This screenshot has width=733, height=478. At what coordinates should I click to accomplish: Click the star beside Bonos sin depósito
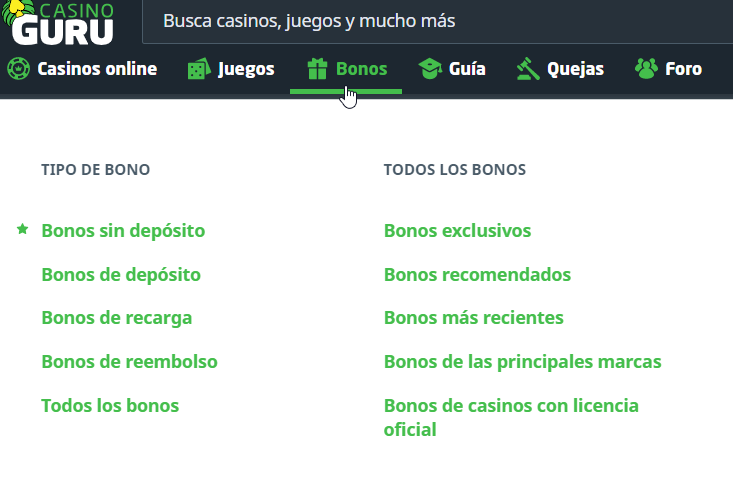[x=23, y=230]
